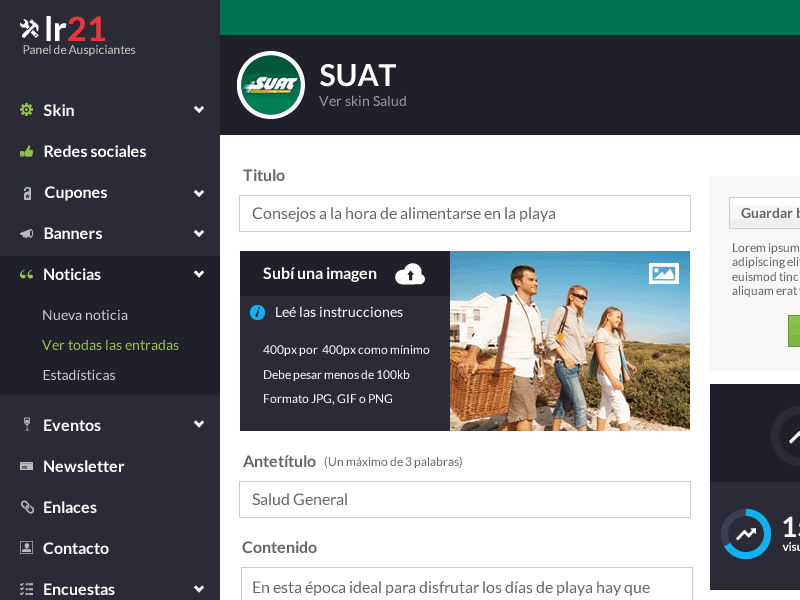Click the Leé las instrucciones text
The image size is (800, 600).
coord(339,312)
